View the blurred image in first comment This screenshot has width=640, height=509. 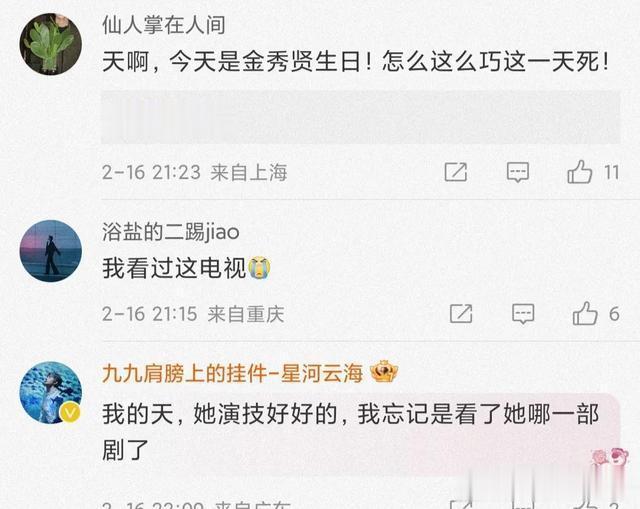point(361,117)
